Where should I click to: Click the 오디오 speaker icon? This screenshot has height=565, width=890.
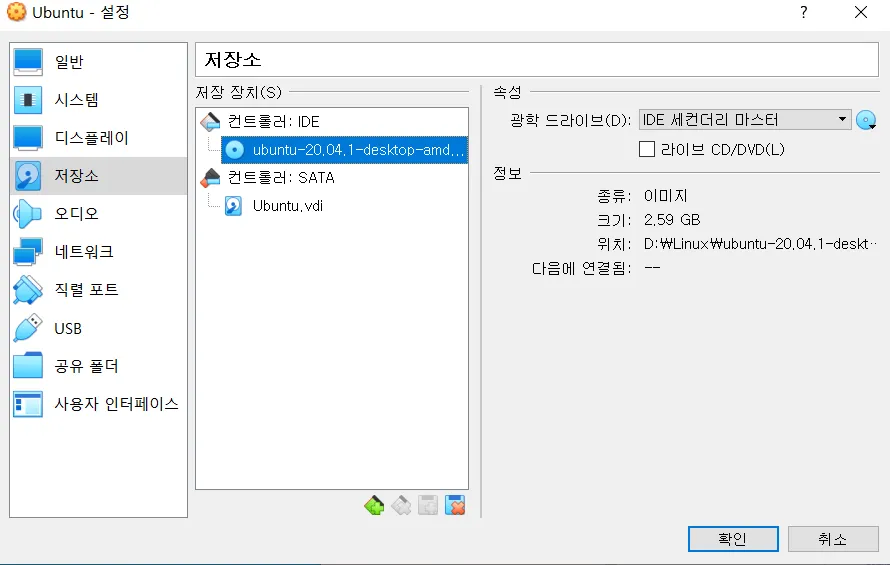(x=27, y=214)
